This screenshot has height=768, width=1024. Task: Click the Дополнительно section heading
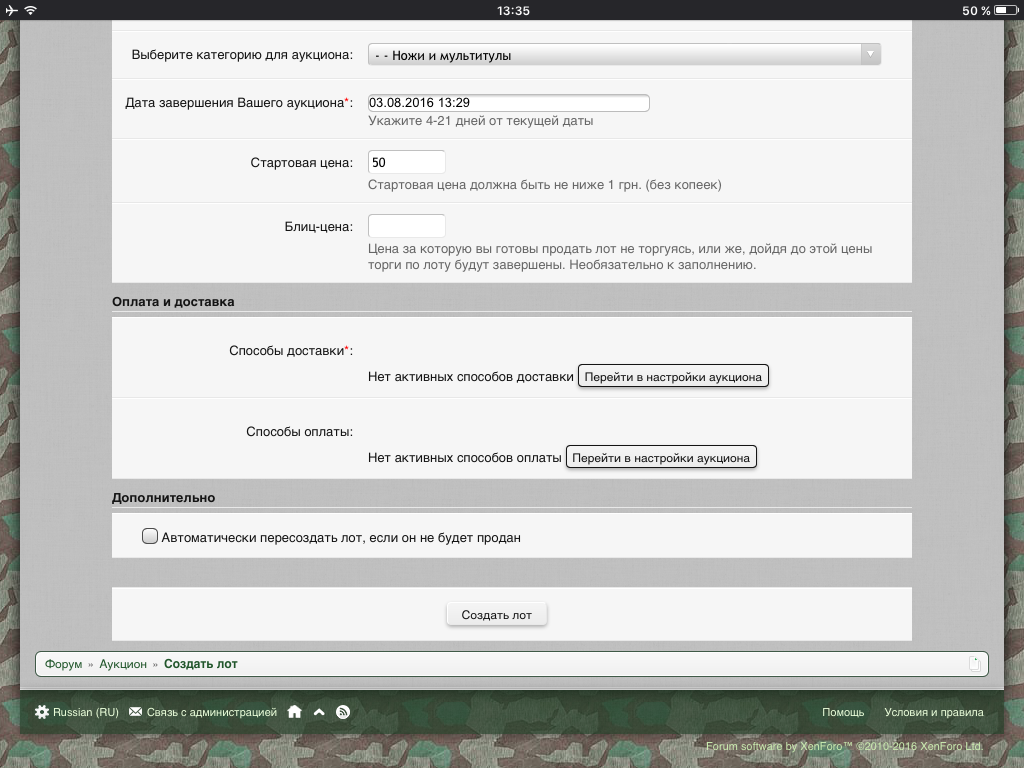[x=163, y=498]
